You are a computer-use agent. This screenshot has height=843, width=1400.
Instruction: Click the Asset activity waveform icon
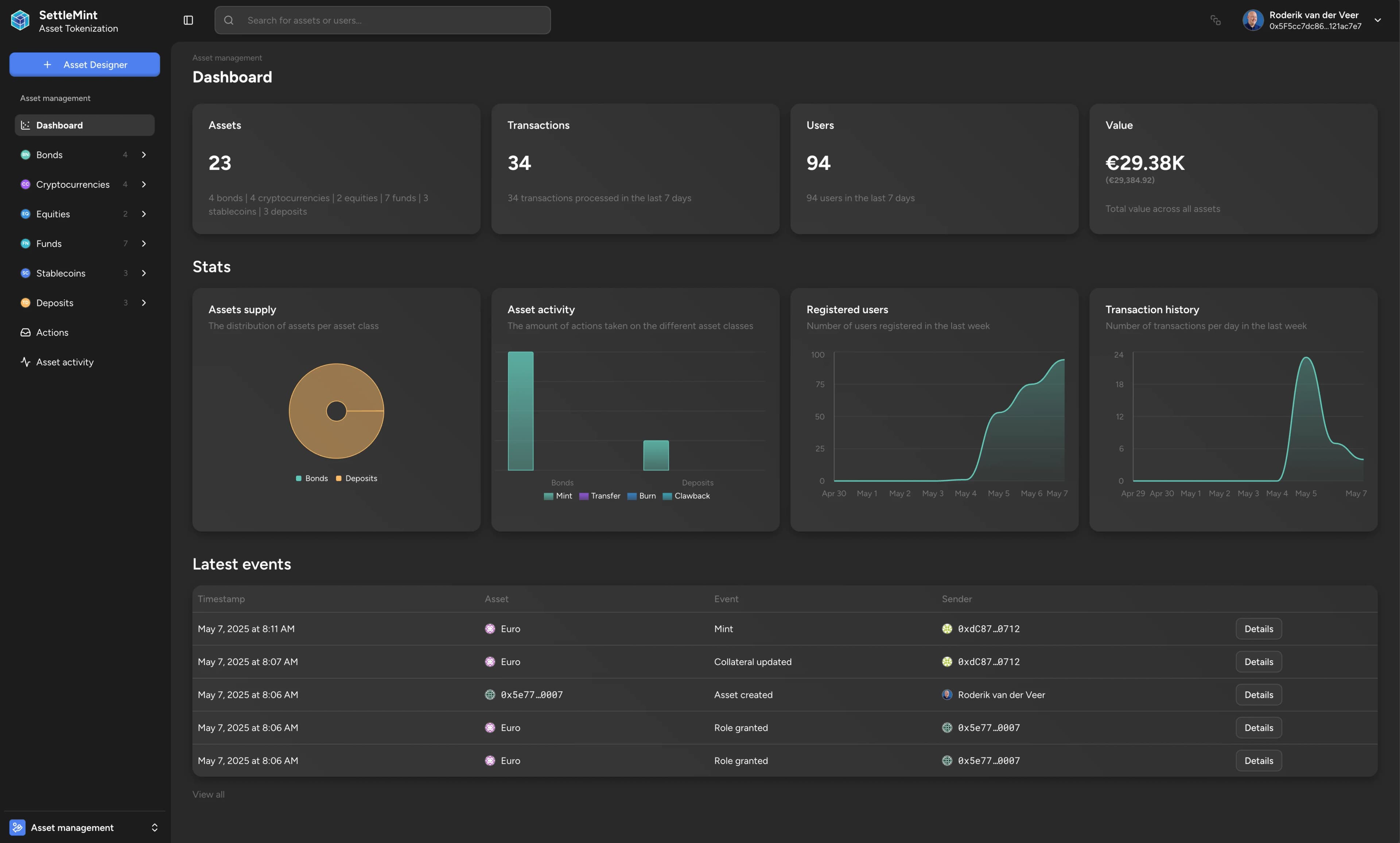[x=26, y=362]
